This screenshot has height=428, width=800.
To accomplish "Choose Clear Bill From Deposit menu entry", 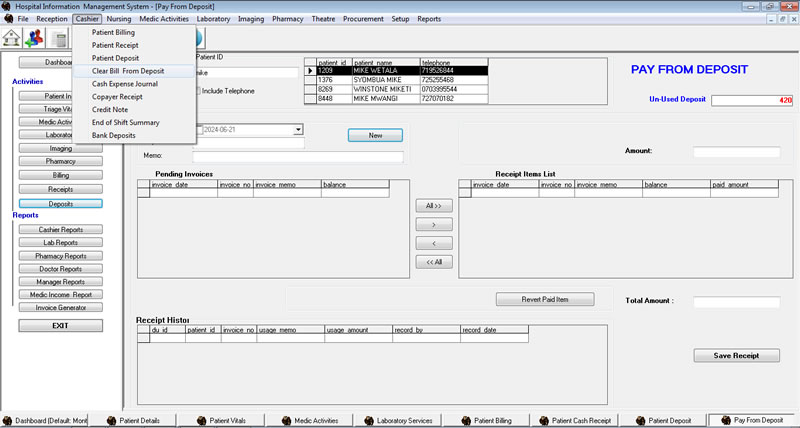I will (128, 71).
